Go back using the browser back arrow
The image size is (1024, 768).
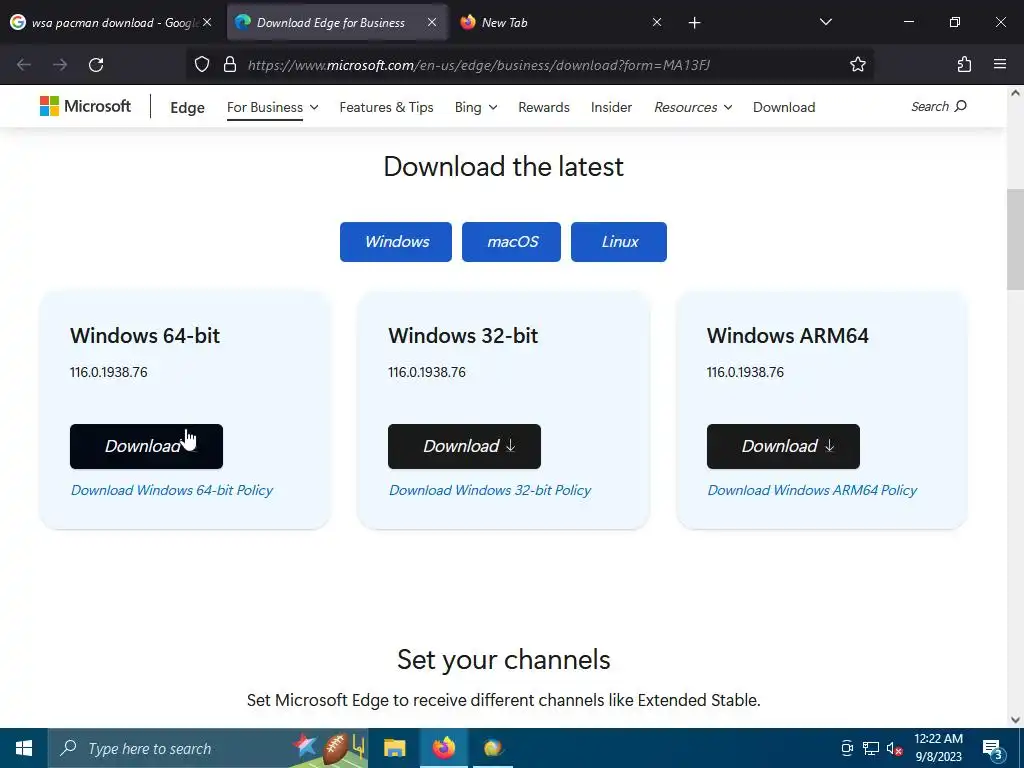click(24, 65)
